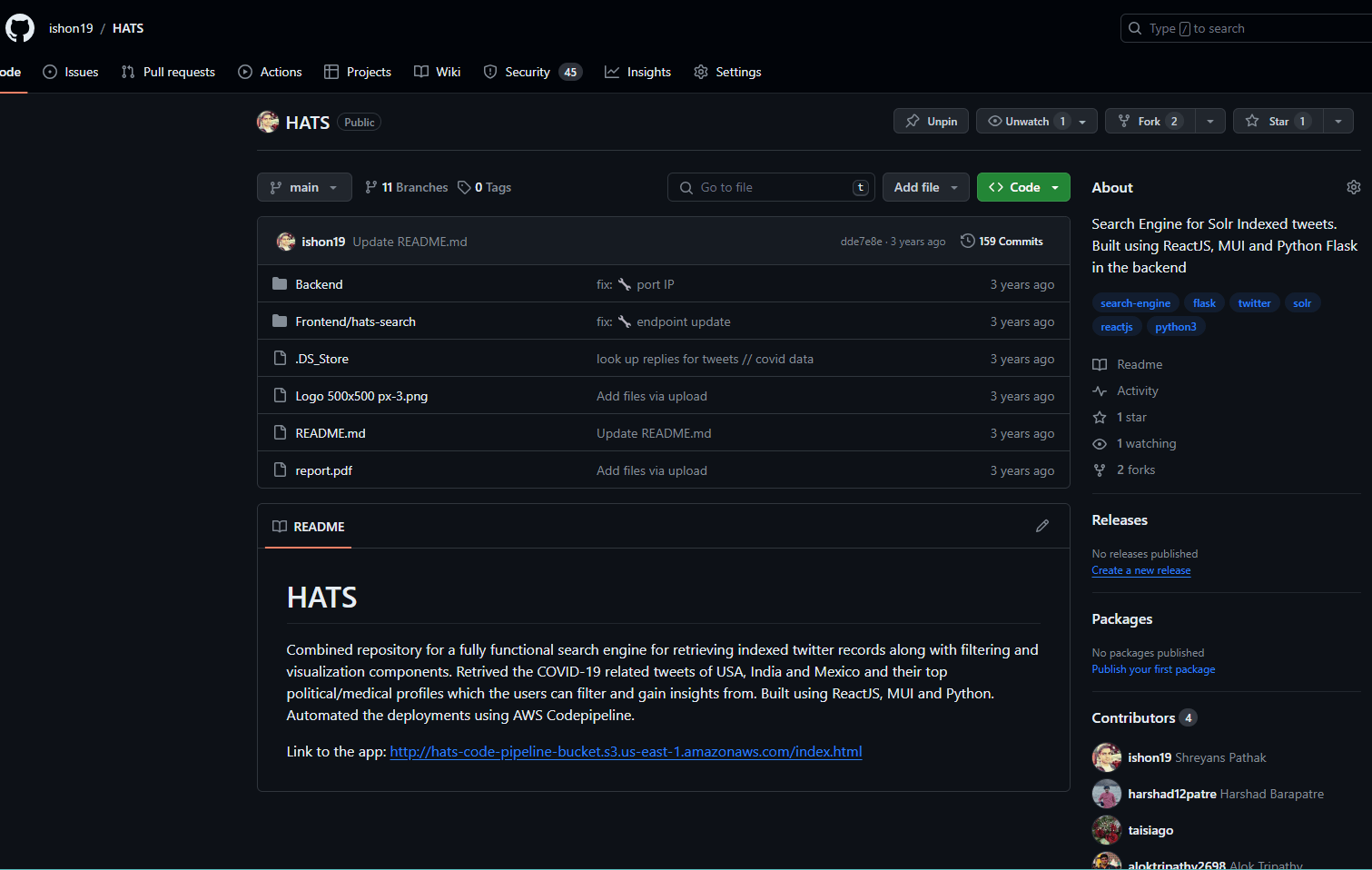
Task: Open the Star lists dropdown arrow
Action: 1338,121
